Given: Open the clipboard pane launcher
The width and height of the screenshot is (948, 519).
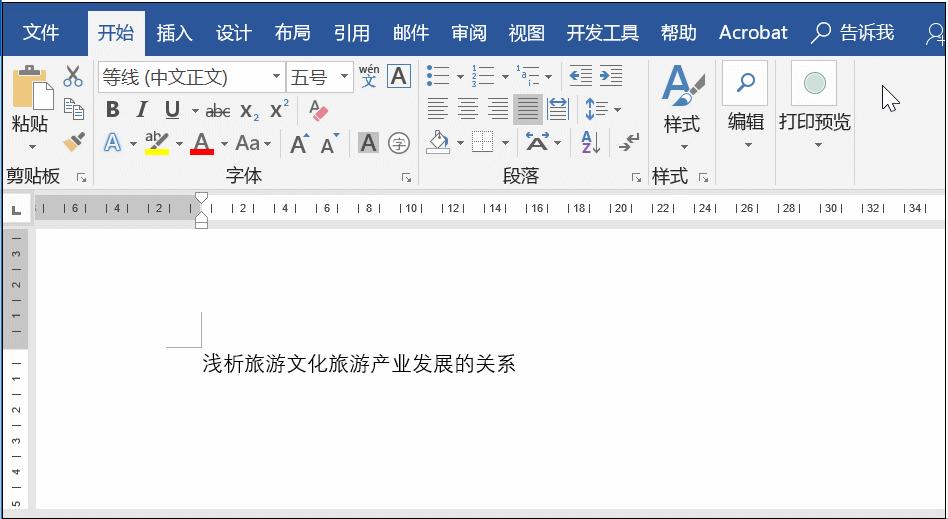Looking at the screenshot, I should click(81, 178).
